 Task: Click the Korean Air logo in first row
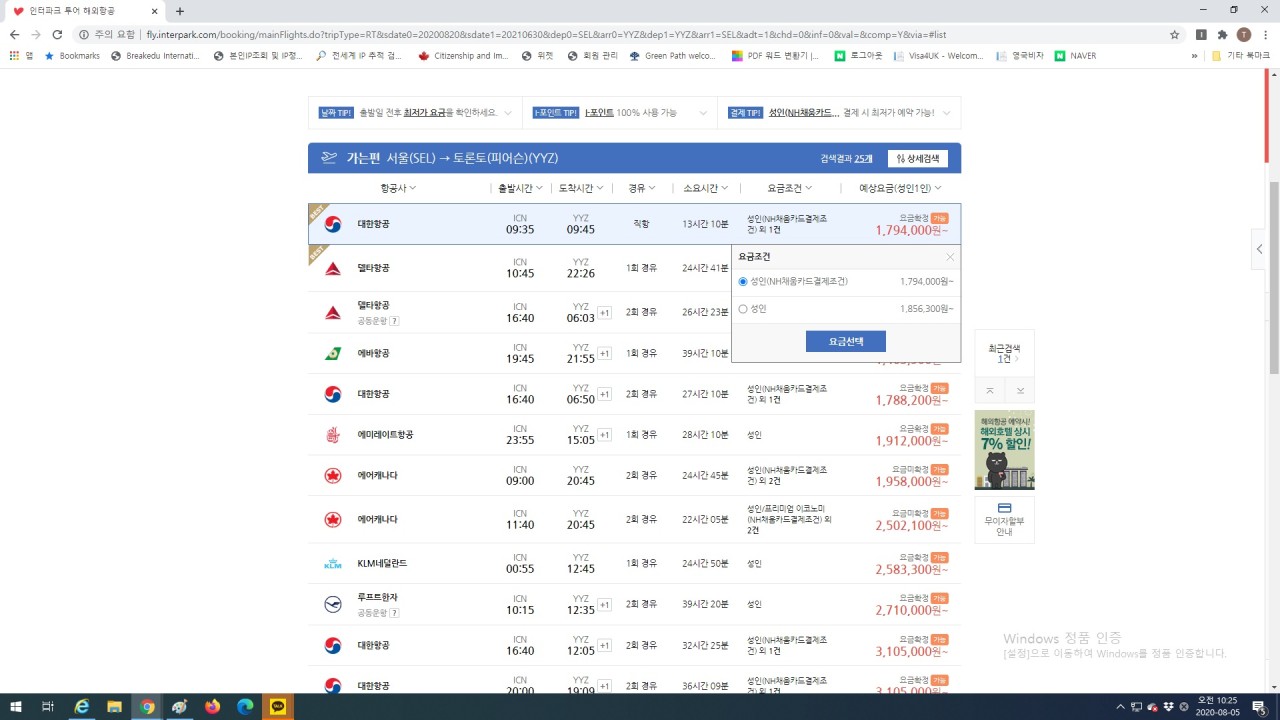tap(333, 224)
